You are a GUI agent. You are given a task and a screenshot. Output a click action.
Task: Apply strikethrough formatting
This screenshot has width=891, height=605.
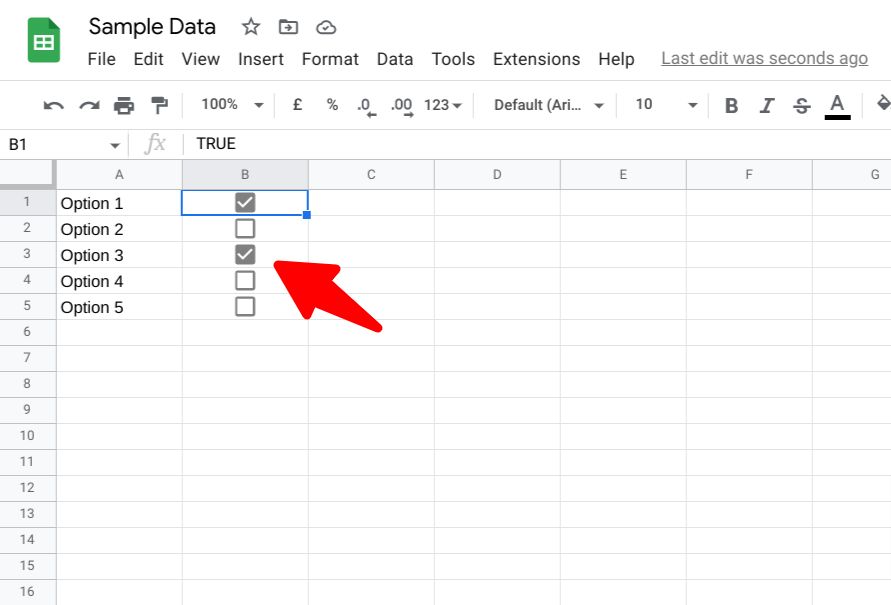click(801, 105)
